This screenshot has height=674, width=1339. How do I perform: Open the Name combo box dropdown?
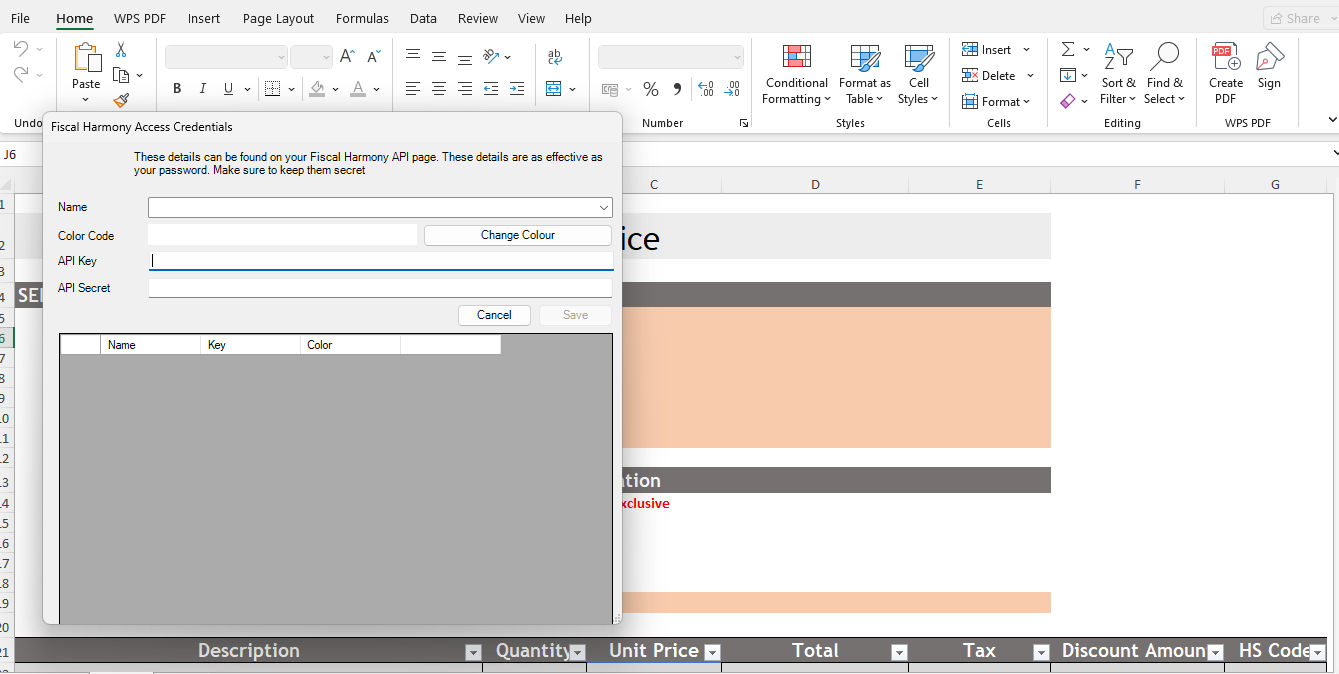click(604, 208)
